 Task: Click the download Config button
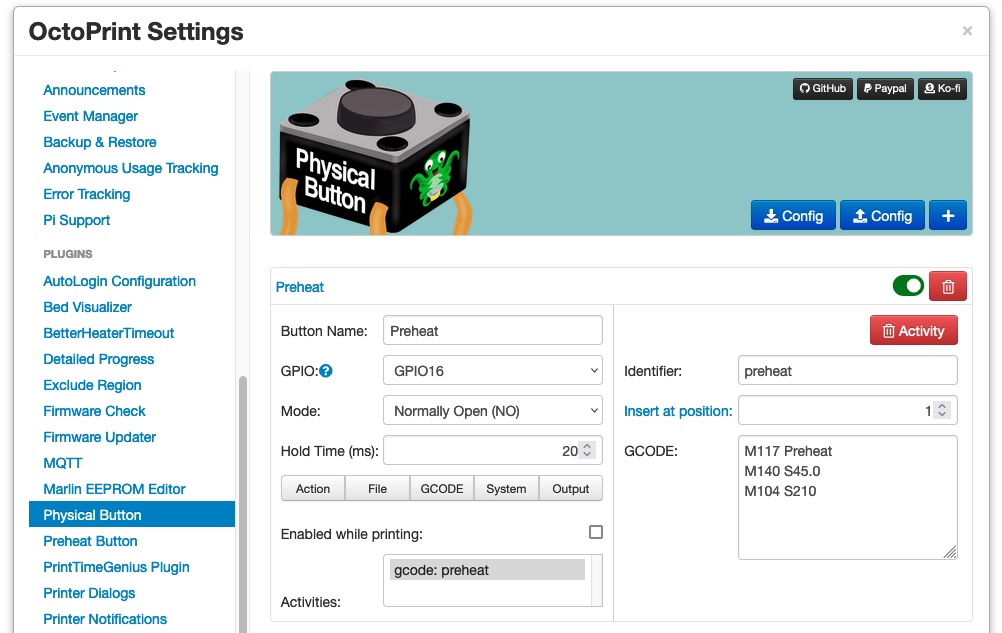(x=793, y=216)
